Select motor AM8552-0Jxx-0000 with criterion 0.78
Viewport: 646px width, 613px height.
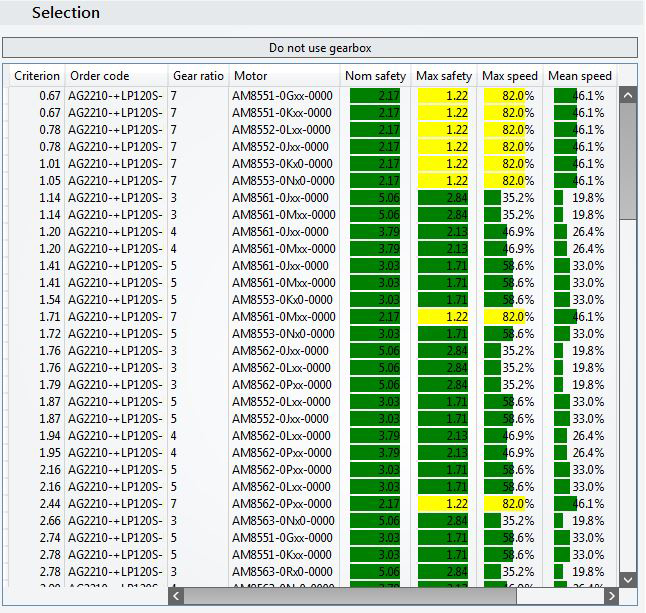313,147
